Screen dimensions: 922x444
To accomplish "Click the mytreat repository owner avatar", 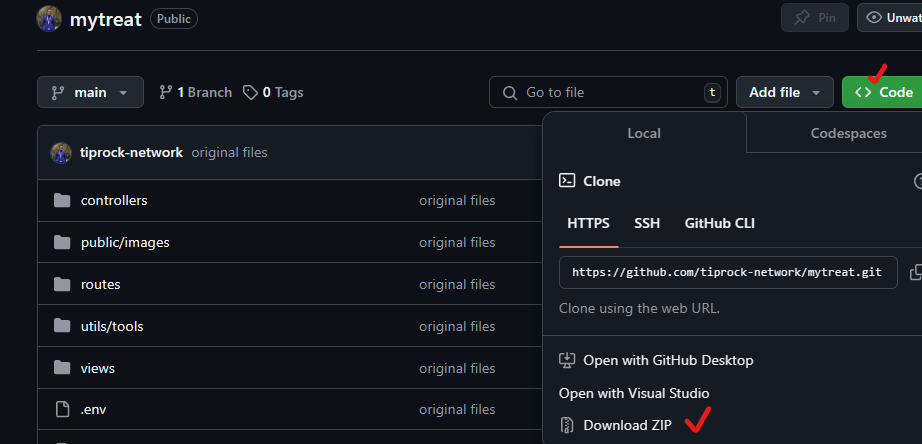I will tap(49, 19).
